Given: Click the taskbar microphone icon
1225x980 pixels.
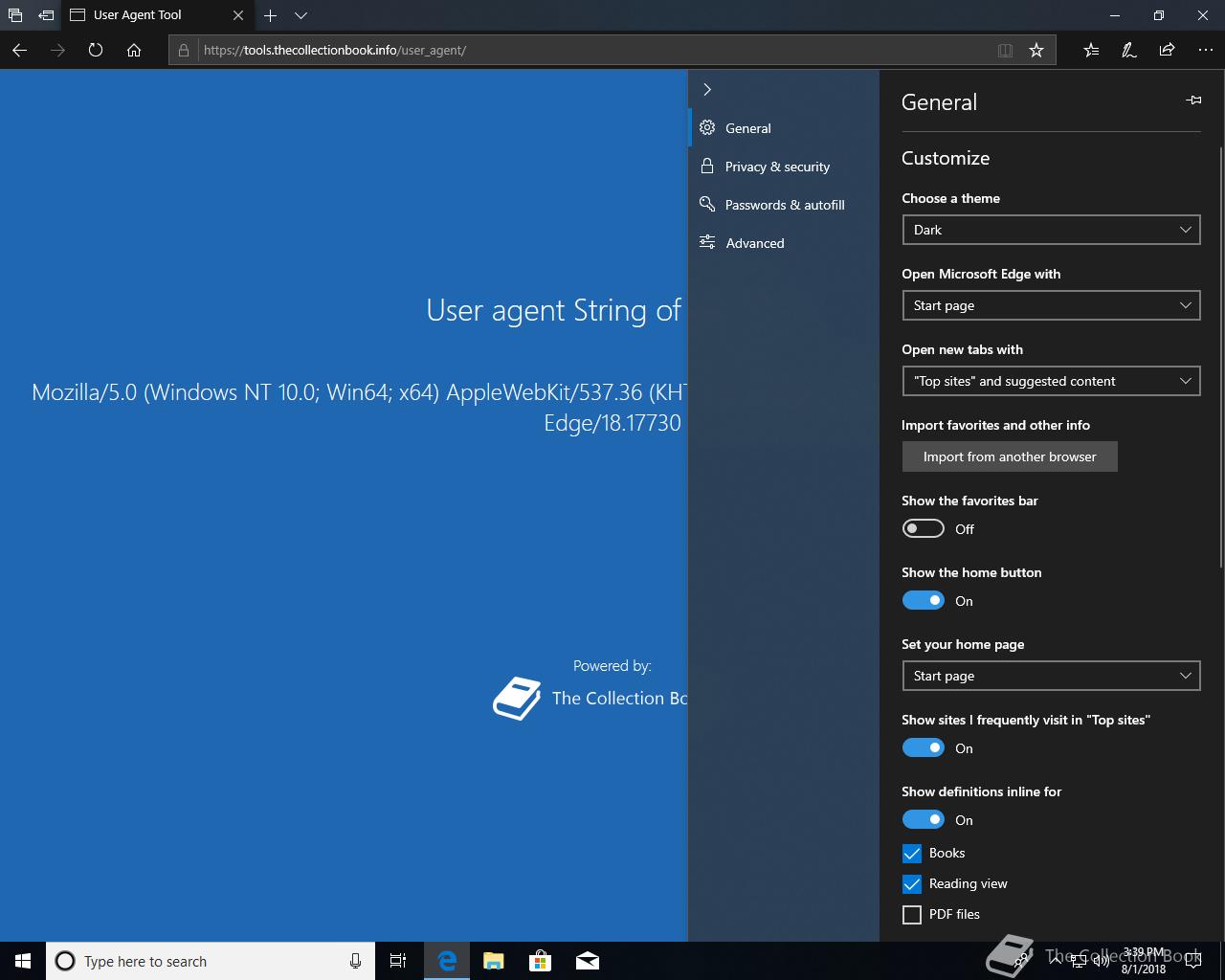Looking at the screenshot, I should click(355, 961).
